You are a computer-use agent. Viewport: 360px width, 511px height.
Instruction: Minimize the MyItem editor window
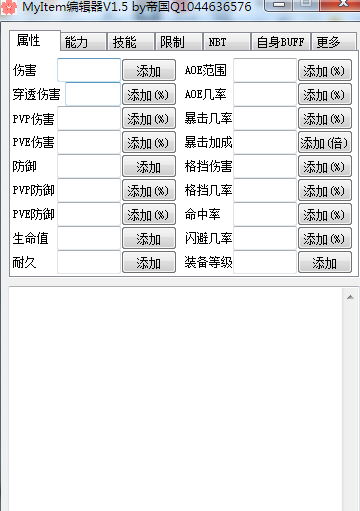click(279, 5)
